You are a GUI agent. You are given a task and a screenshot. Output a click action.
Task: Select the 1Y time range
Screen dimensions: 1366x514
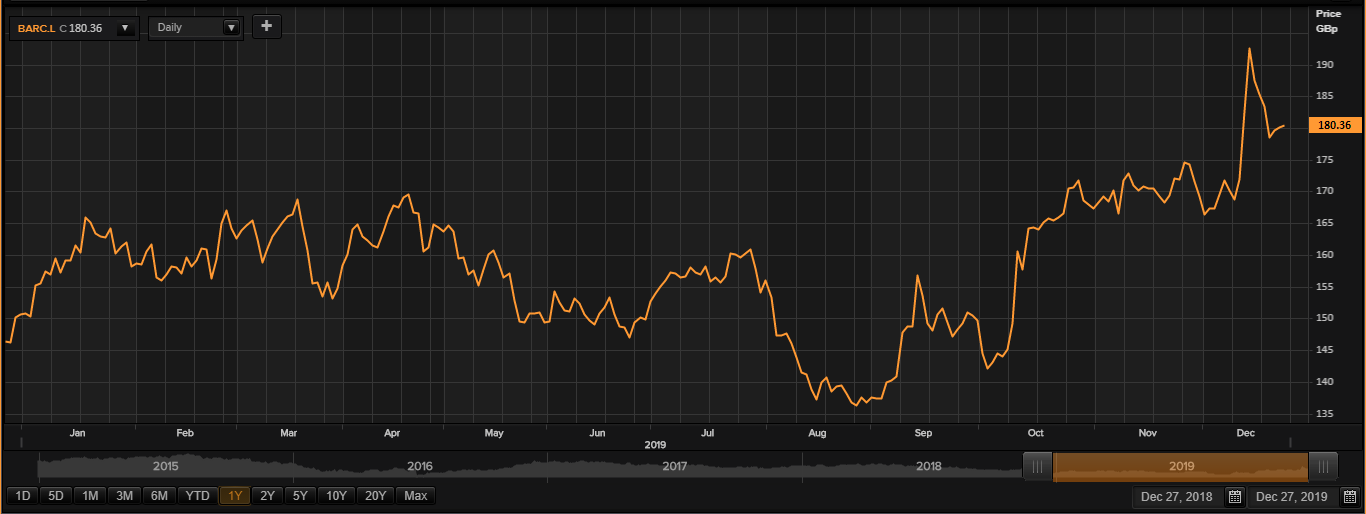coord(235,495)
